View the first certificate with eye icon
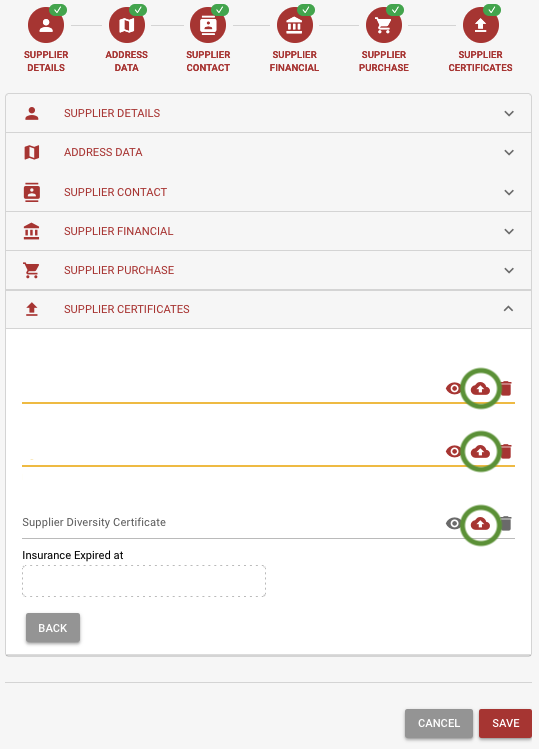 pos(453,388)
